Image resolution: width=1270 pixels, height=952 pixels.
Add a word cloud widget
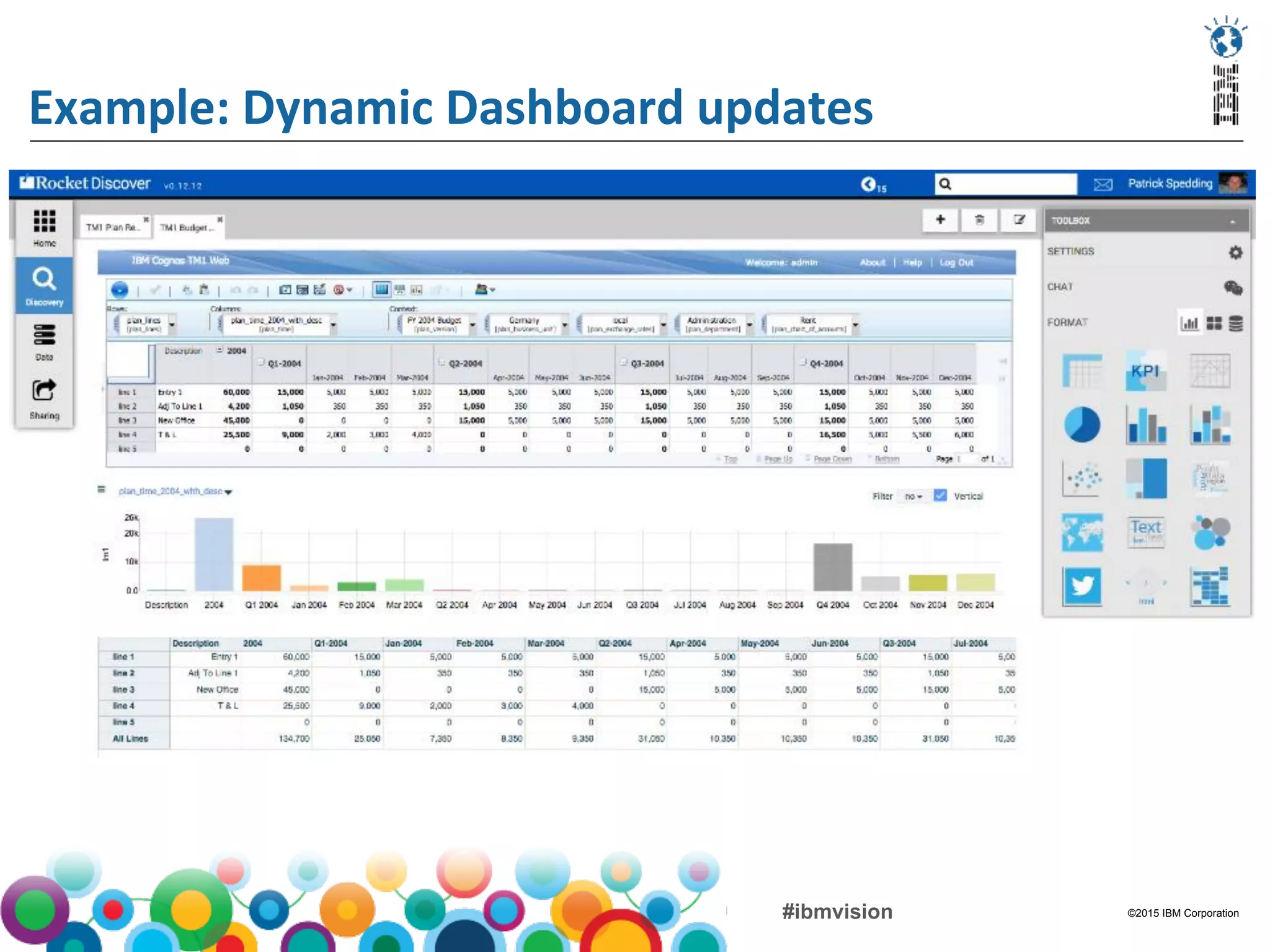1210,478
